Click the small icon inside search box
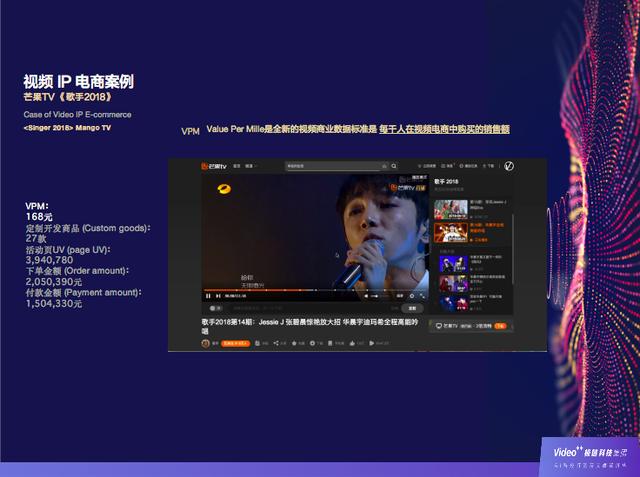Screen dimensions: 640x477 pos(384,166)
